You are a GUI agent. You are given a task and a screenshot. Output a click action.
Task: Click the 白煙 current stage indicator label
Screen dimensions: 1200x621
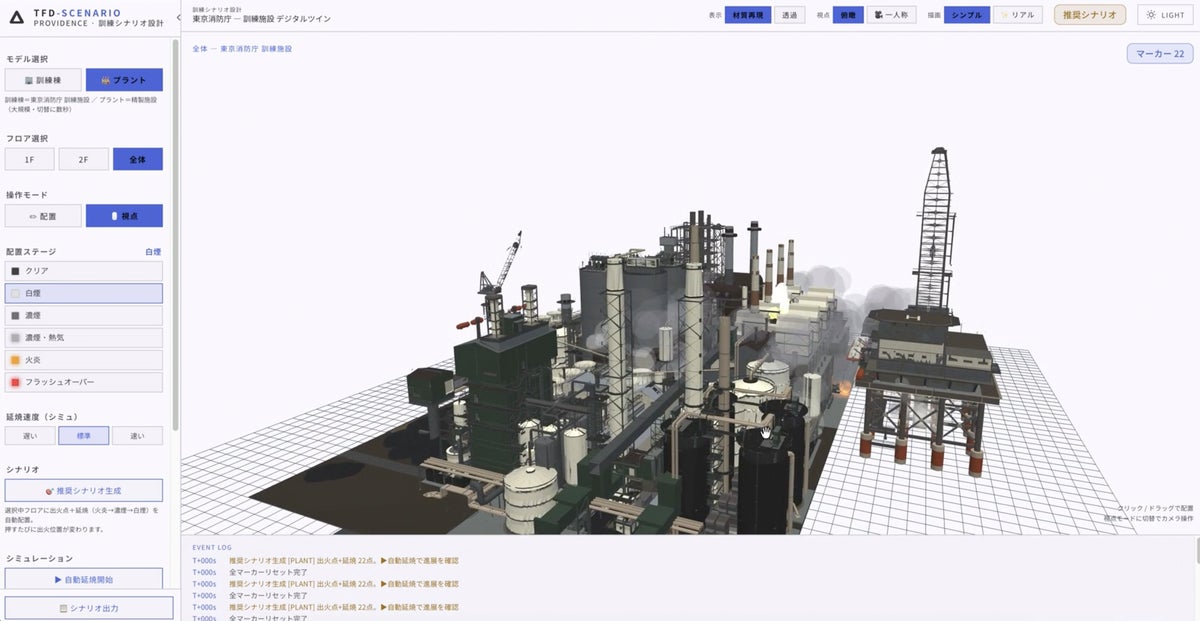pyautogui.click(x=152, y=252)
